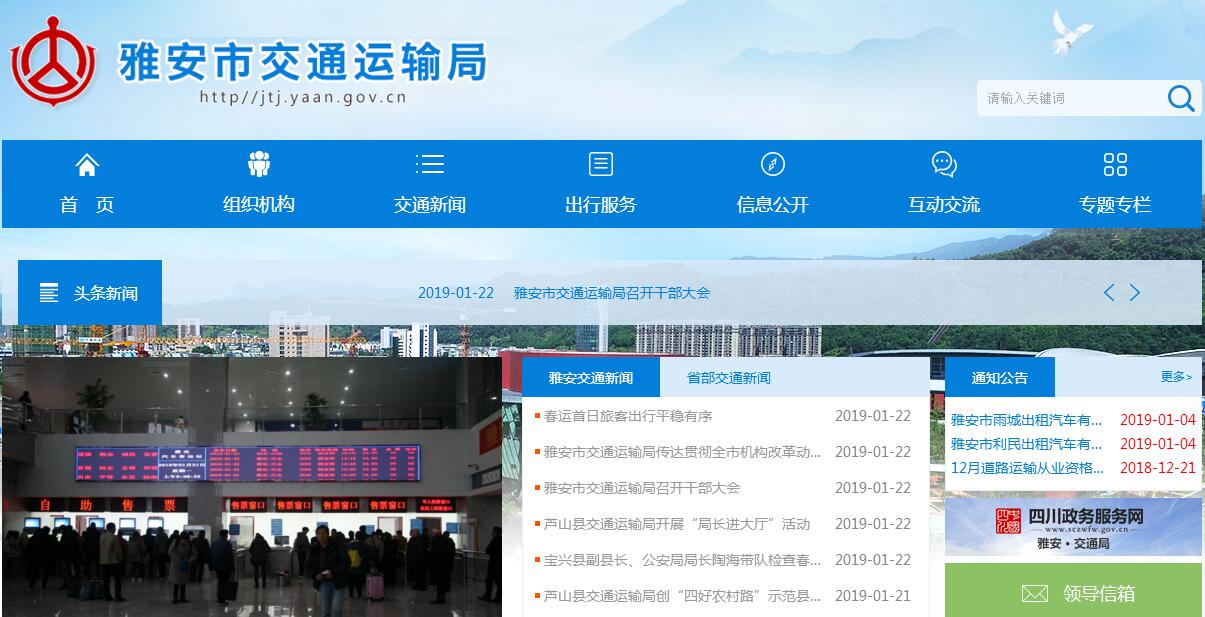1205x617 pixels.
Task: Show previous headline with left arrow
Action: [1108, 292]
